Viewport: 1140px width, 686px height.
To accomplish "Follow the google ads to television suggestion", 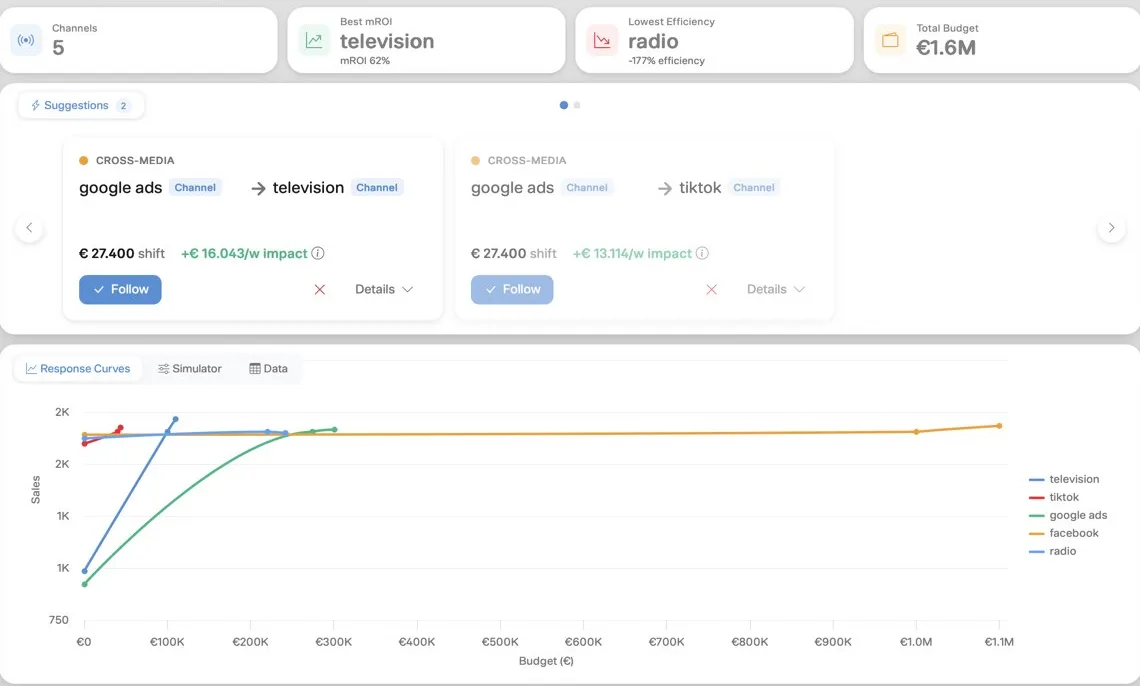I will point(120,289).
